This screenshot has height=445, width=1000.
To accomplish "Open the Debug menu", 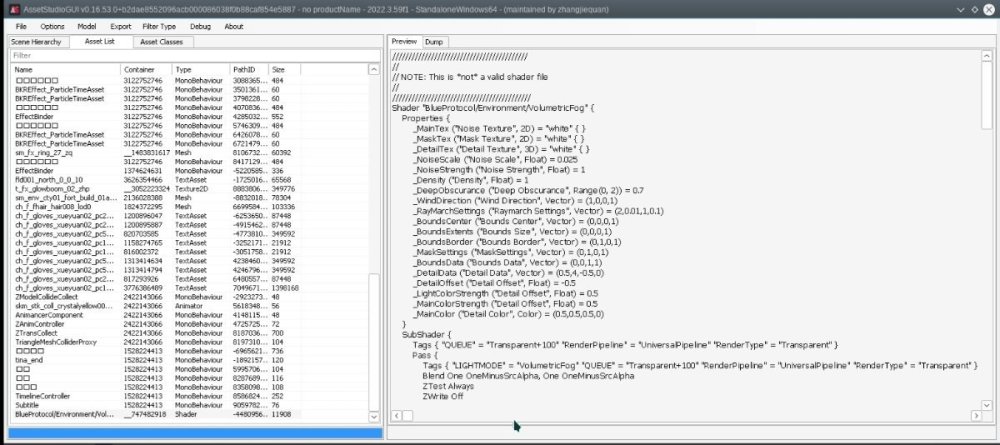I will [x=199, y=26].
